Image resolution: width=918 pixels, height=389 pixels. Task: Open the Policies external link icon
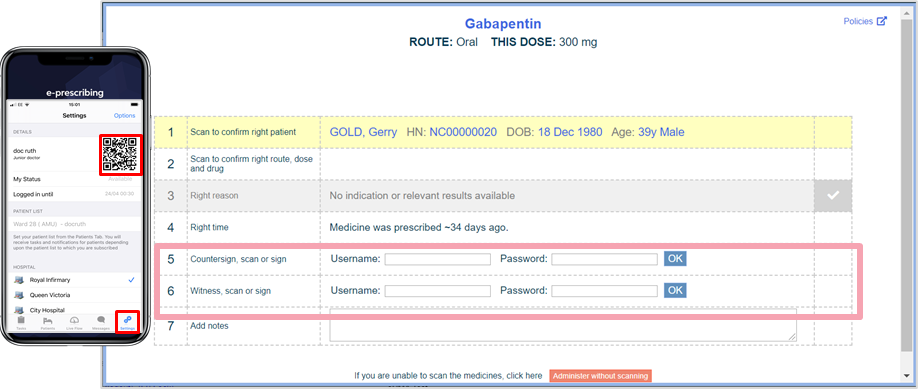882,21
